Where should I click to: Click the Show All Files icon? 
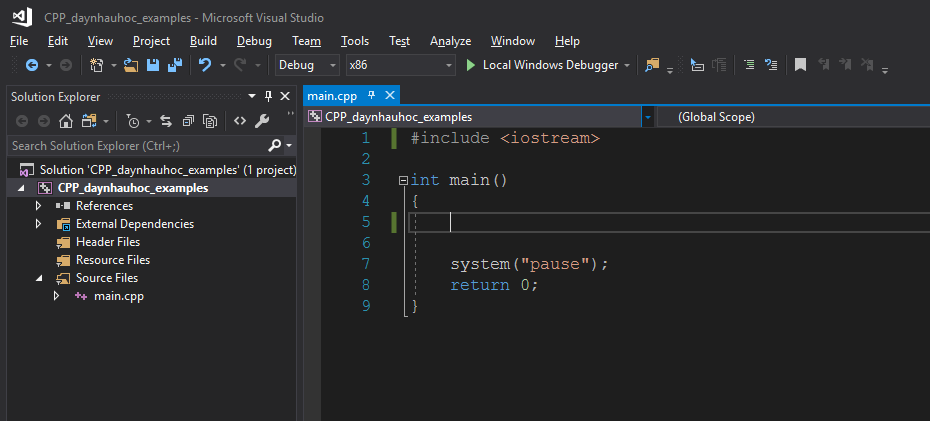tap(210, 122)
